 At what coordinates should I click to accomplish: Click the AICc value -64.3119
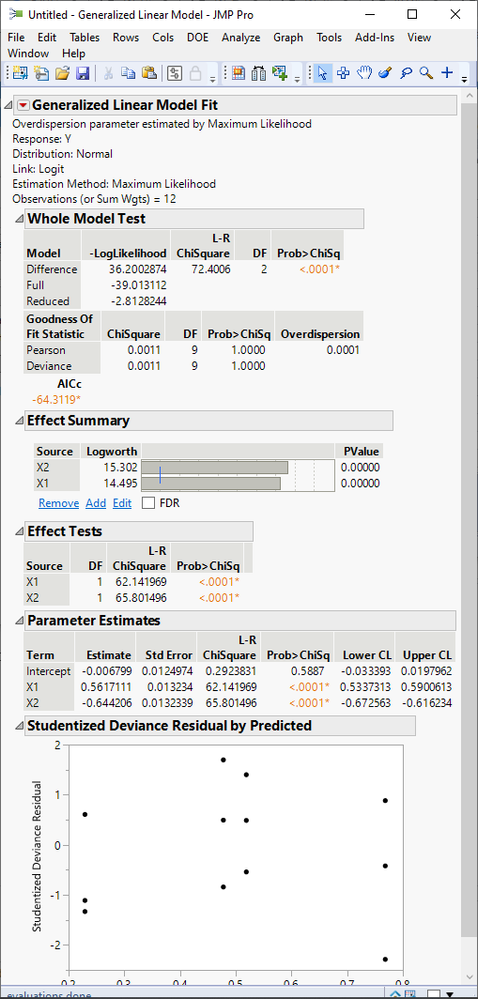point(57,399)
